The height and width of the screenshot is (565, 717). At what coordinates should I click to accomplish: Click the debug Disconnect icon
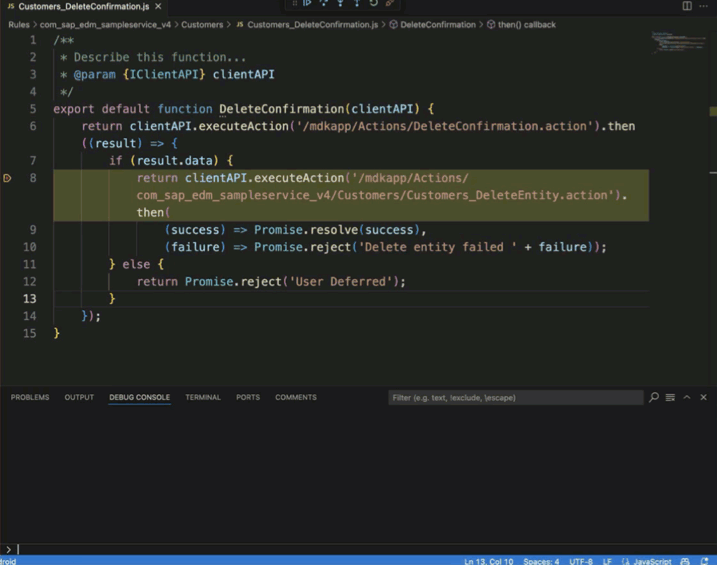click(390, 3)
